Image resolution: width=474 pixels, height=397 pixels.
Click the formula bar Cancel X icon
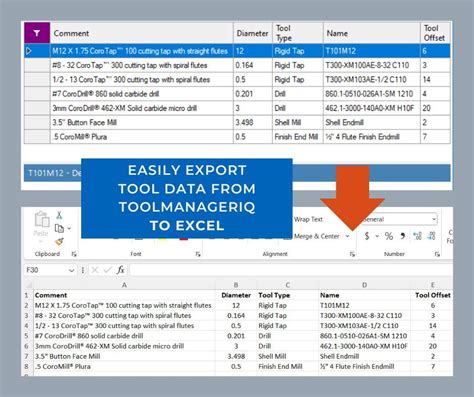95,270
